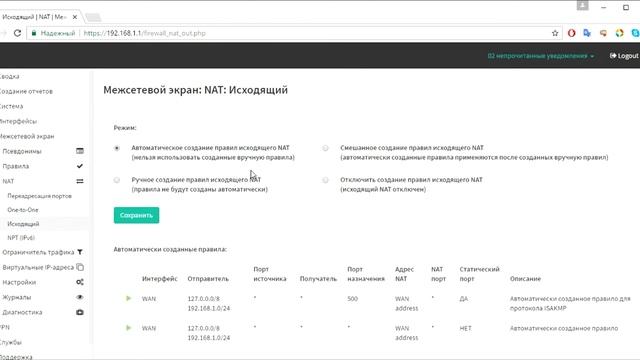The height and width of the screenshot is (360, 640).
Task: Close the Исходящий | NAT browser tab
Action: (75, 17)
